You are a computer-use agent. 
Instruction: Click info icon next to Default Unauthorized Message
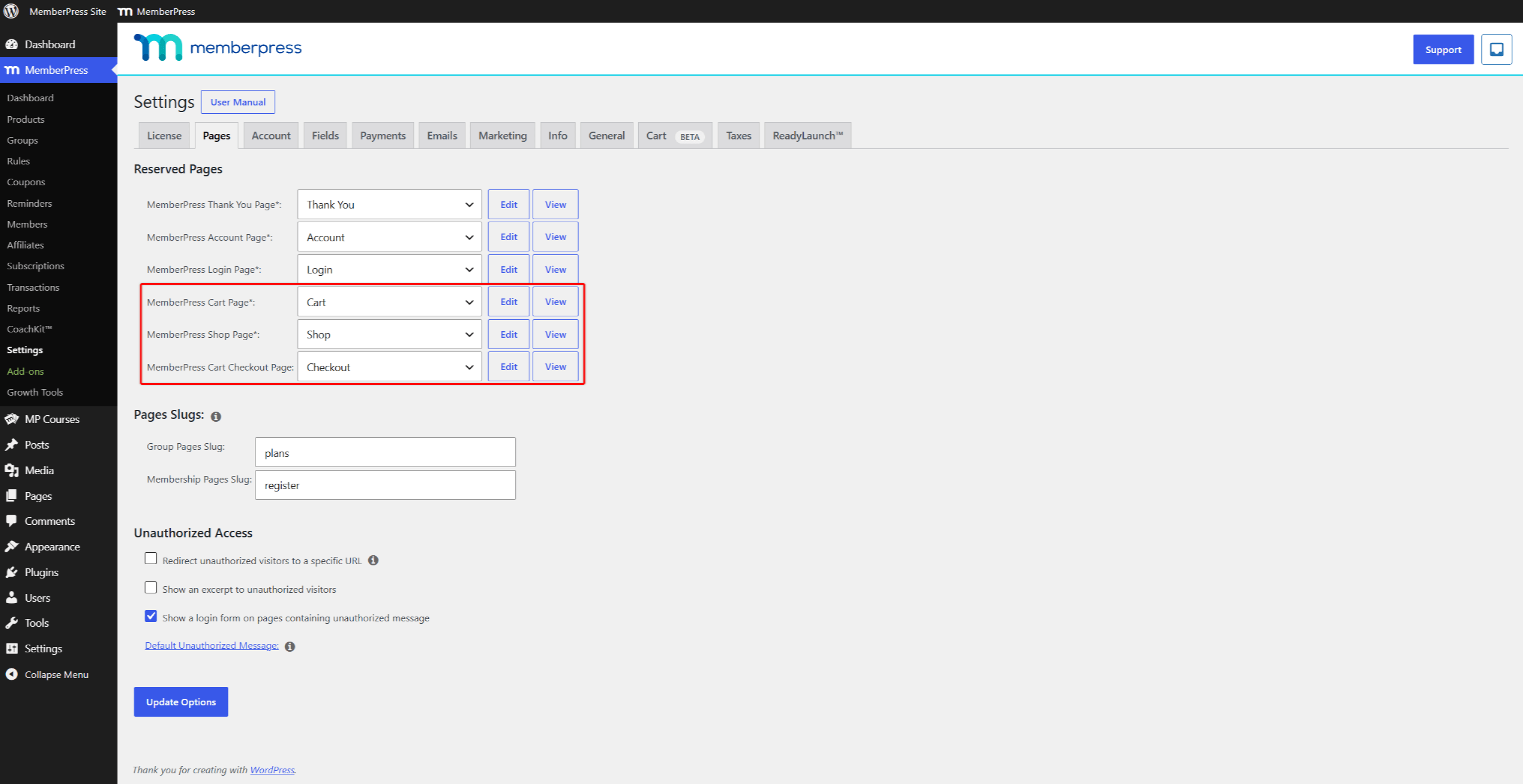pos(290,646)
